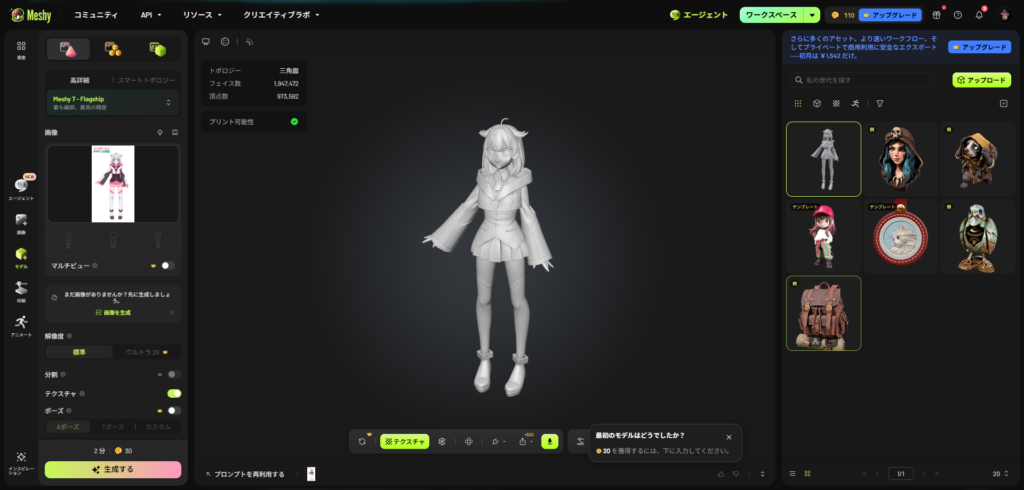Show all assets with green dotted grid icon
The width and height of the screenshot is (1024, 490).
coord(797,103)
